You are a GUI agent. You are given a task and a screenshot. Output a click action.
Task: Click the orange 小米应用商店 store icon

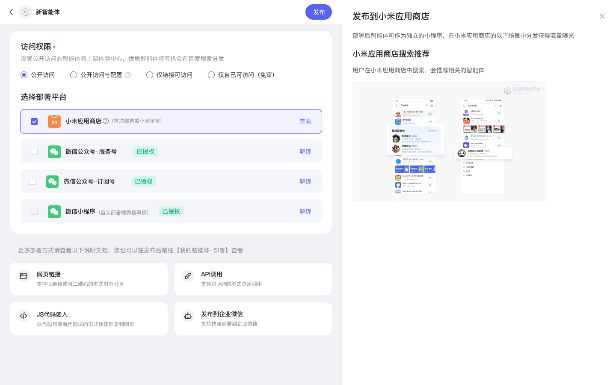54,121
